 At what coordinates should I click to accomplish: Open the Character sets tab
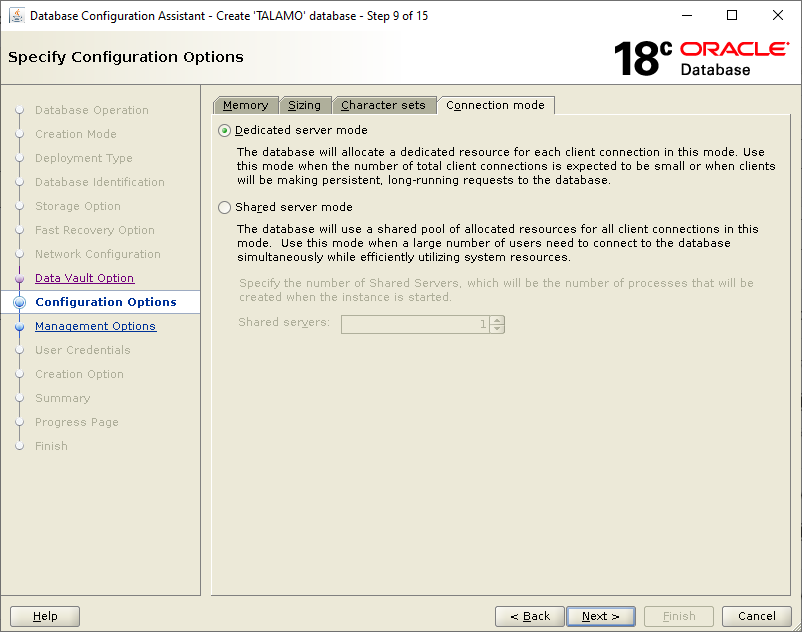coord(383,105)
